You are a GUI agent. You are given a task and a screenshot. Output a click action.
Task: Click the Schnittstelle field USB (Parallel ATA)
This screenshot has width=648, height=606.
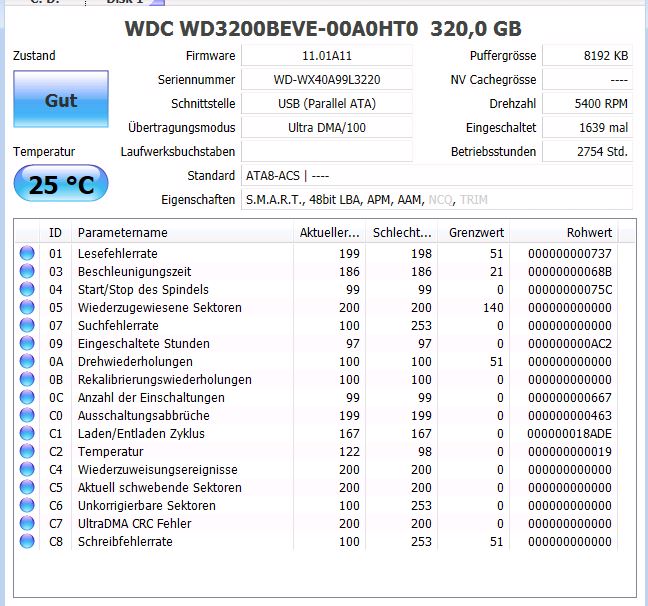(x=327, y=104)
